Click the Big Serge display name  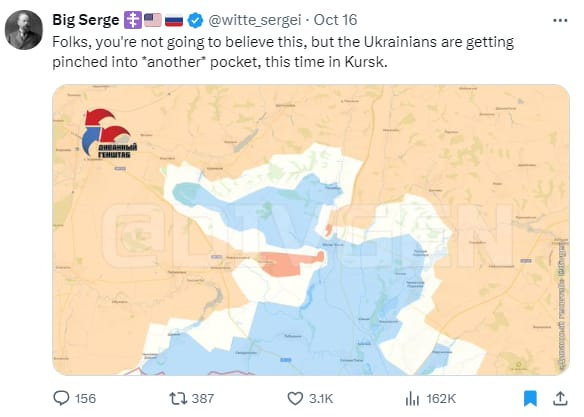point(86,20)
